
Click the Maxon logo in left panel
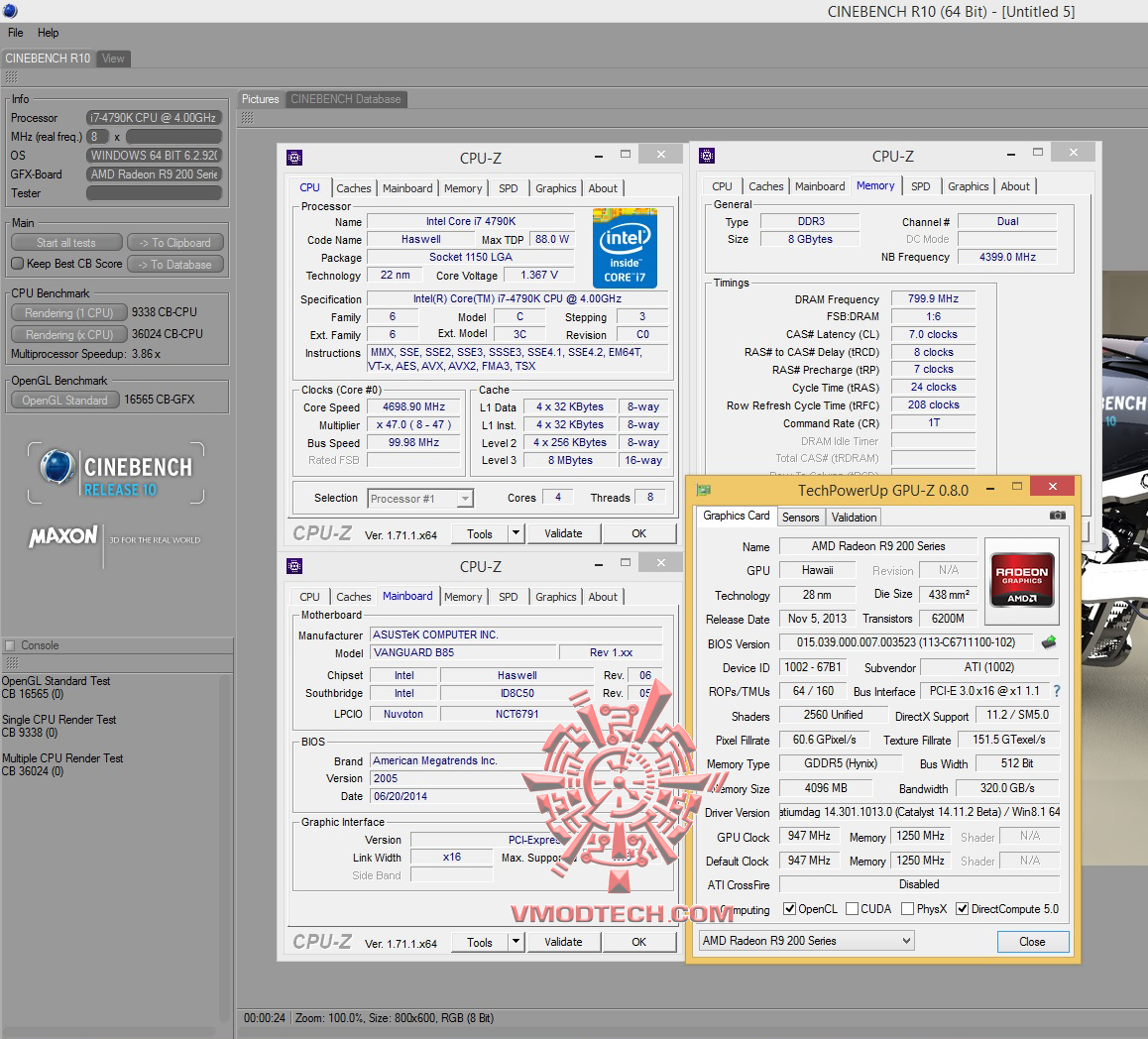(x=63, y=537)
